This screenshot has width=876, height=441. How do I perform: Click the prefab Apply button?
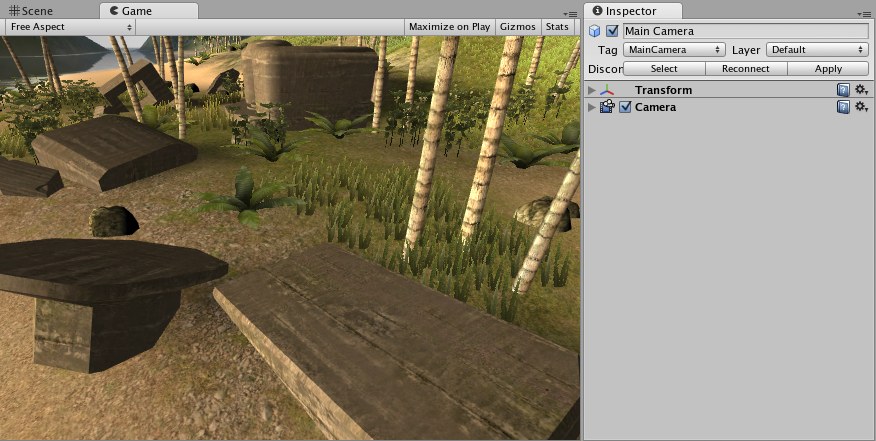click(828, 69)
